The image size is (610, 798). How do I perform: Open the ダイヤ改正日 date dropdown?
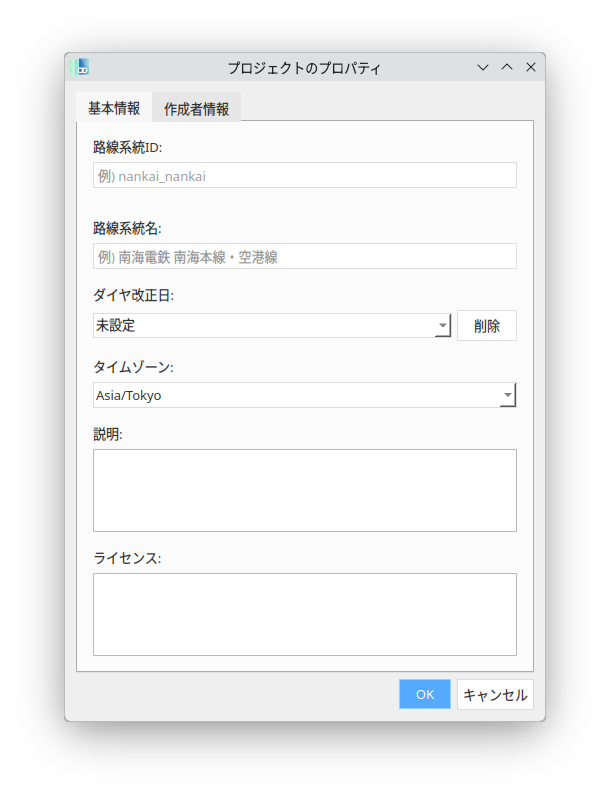tap(443, 326)
